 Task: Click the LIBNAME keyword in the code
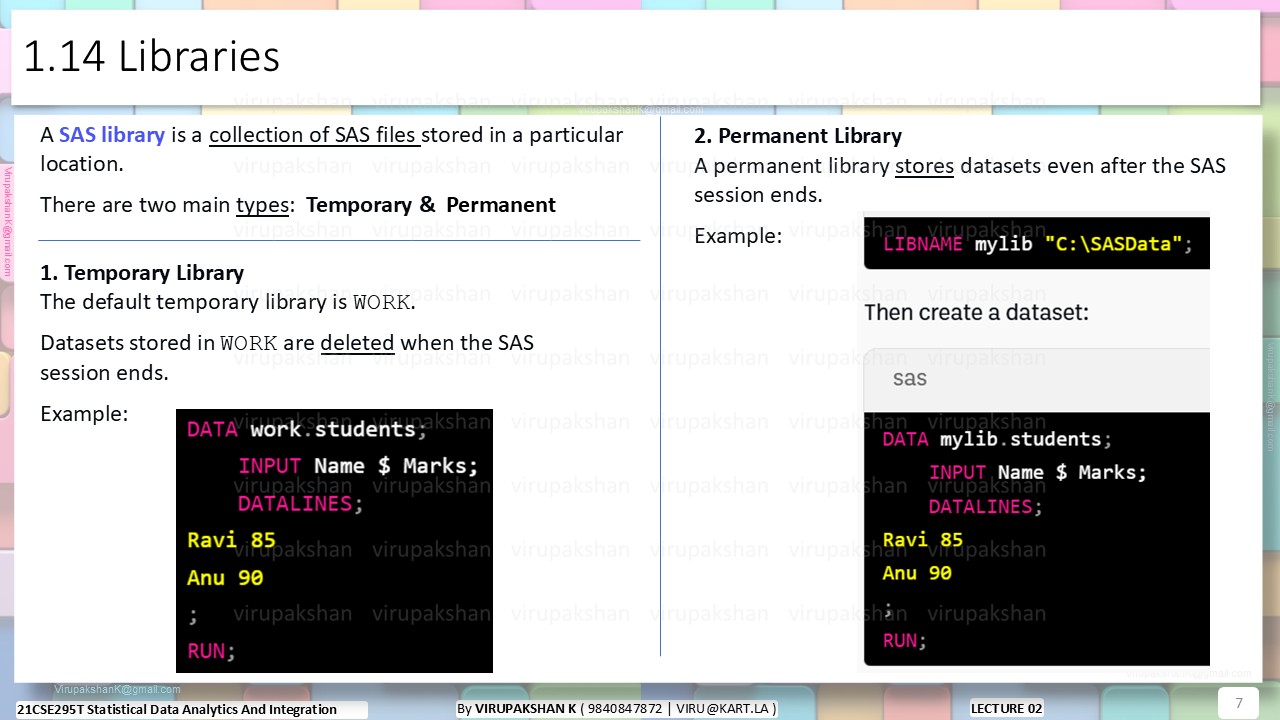tap(923, 244)
